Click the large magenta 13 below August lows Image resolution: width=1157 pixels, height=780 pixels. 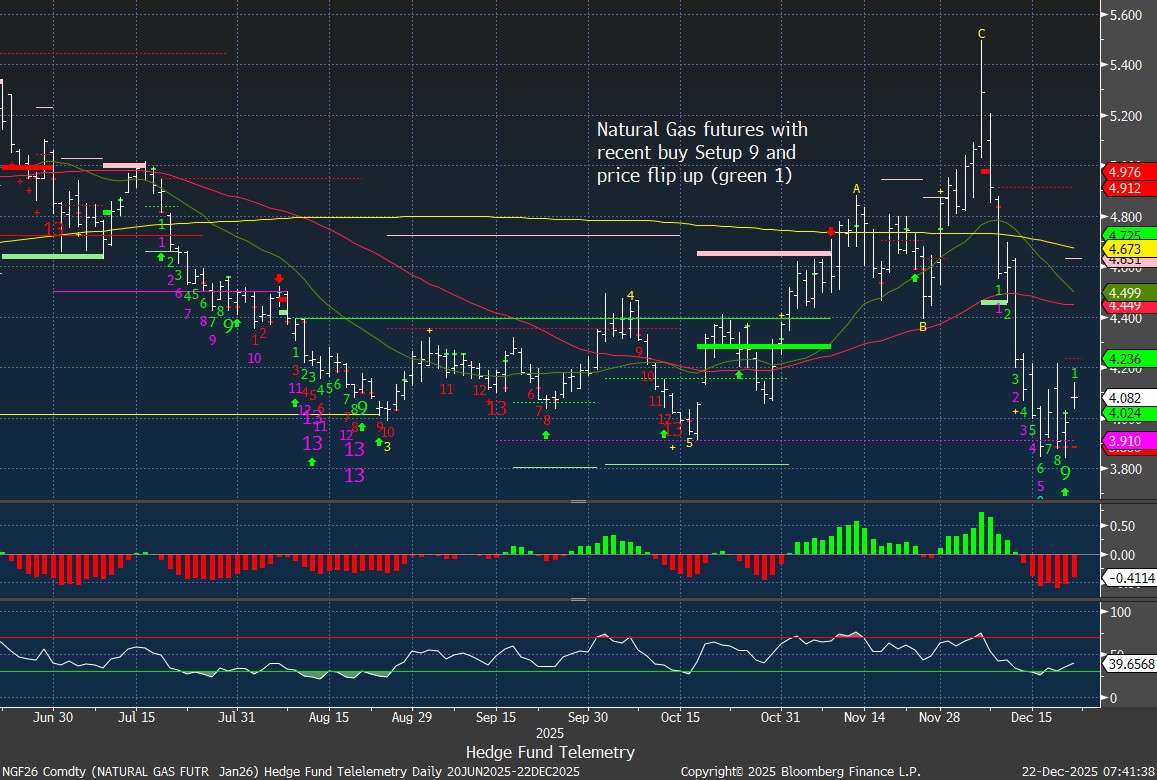pyautogui.click(x=354, y=475)
